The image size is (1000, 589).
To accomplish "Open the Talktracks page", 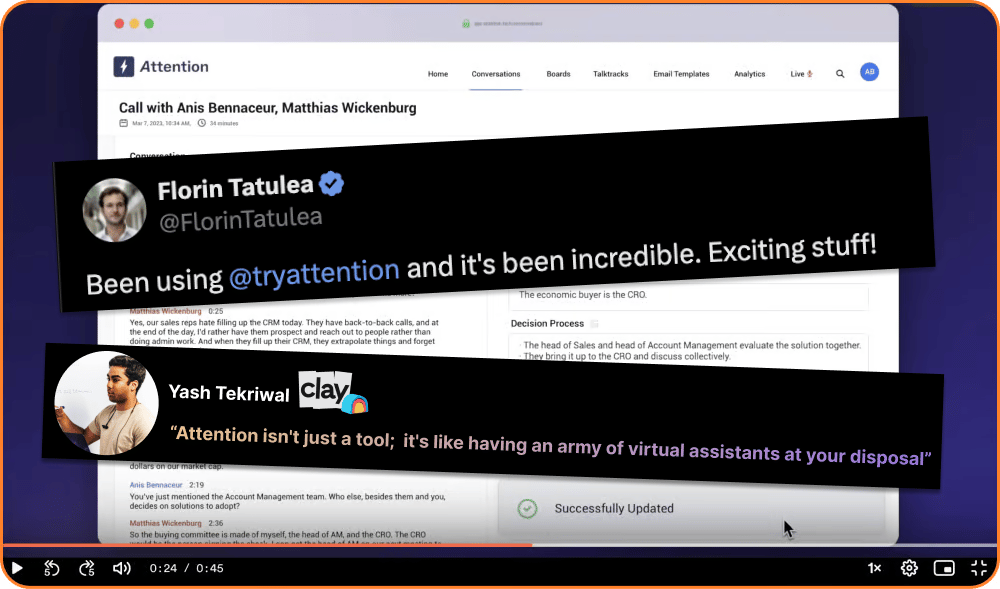I will (610, 74).
